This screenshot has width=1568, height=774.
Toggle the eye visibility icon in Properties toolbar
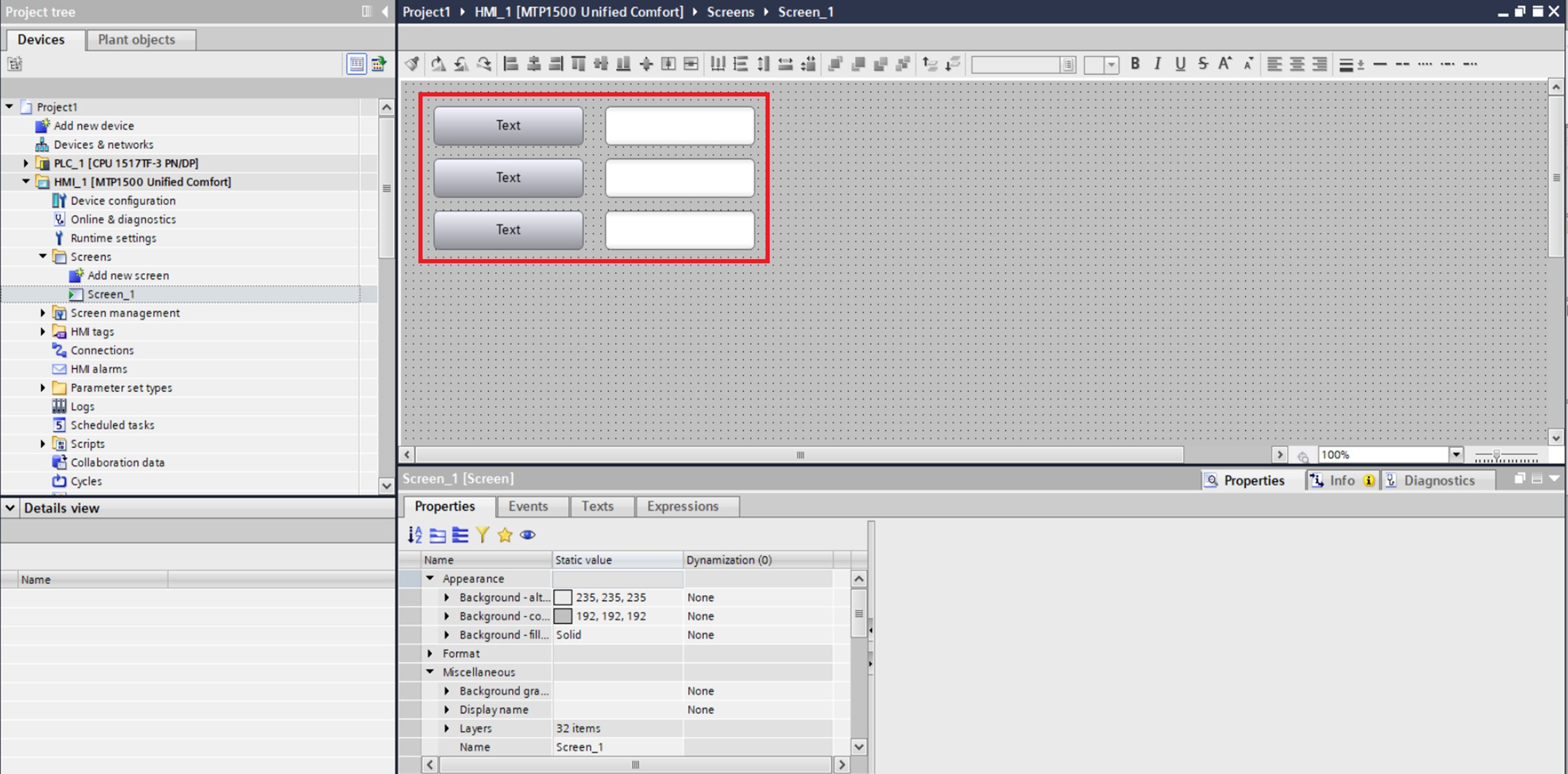click(x=528, y=535)
